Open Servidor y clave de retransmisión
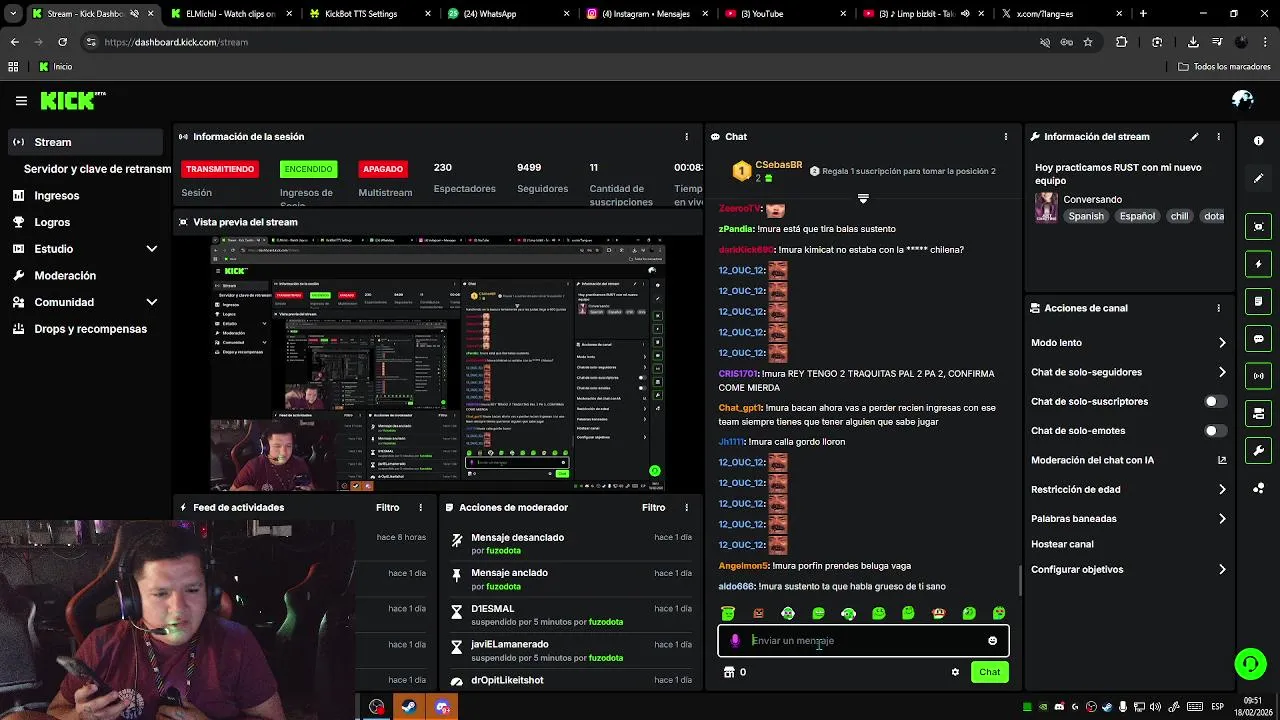Screen dimensions: 1280x720 (x=97, y=169)
